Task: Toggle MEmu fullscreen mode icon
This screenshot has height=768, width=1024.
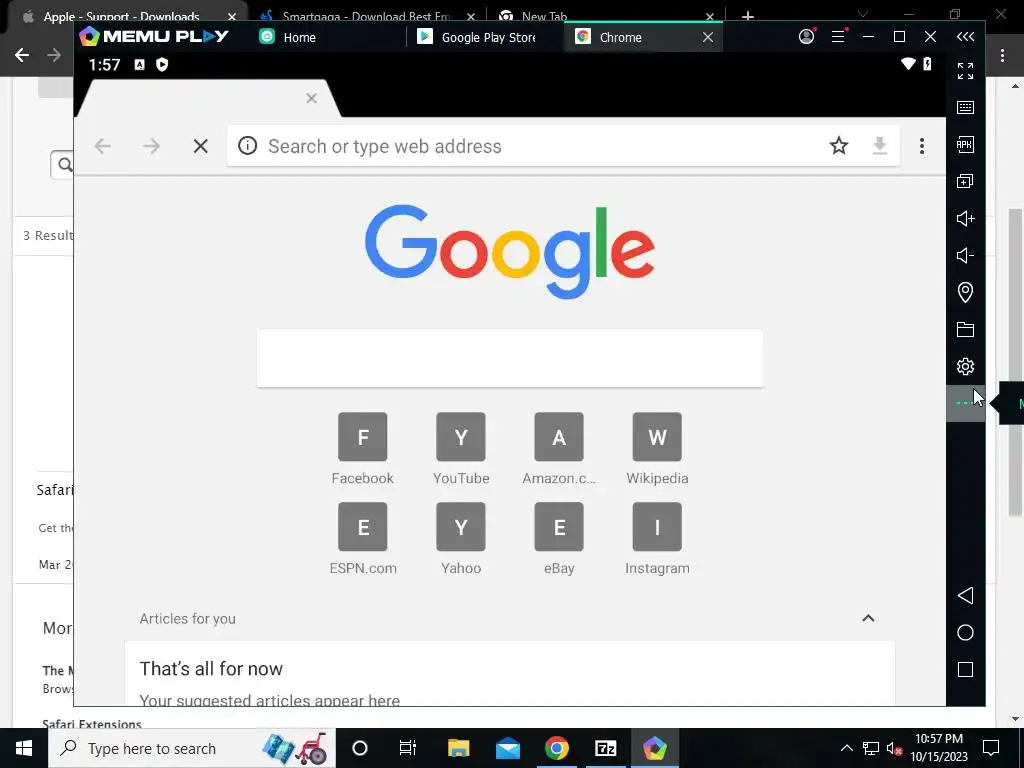Action: [965, 71]
